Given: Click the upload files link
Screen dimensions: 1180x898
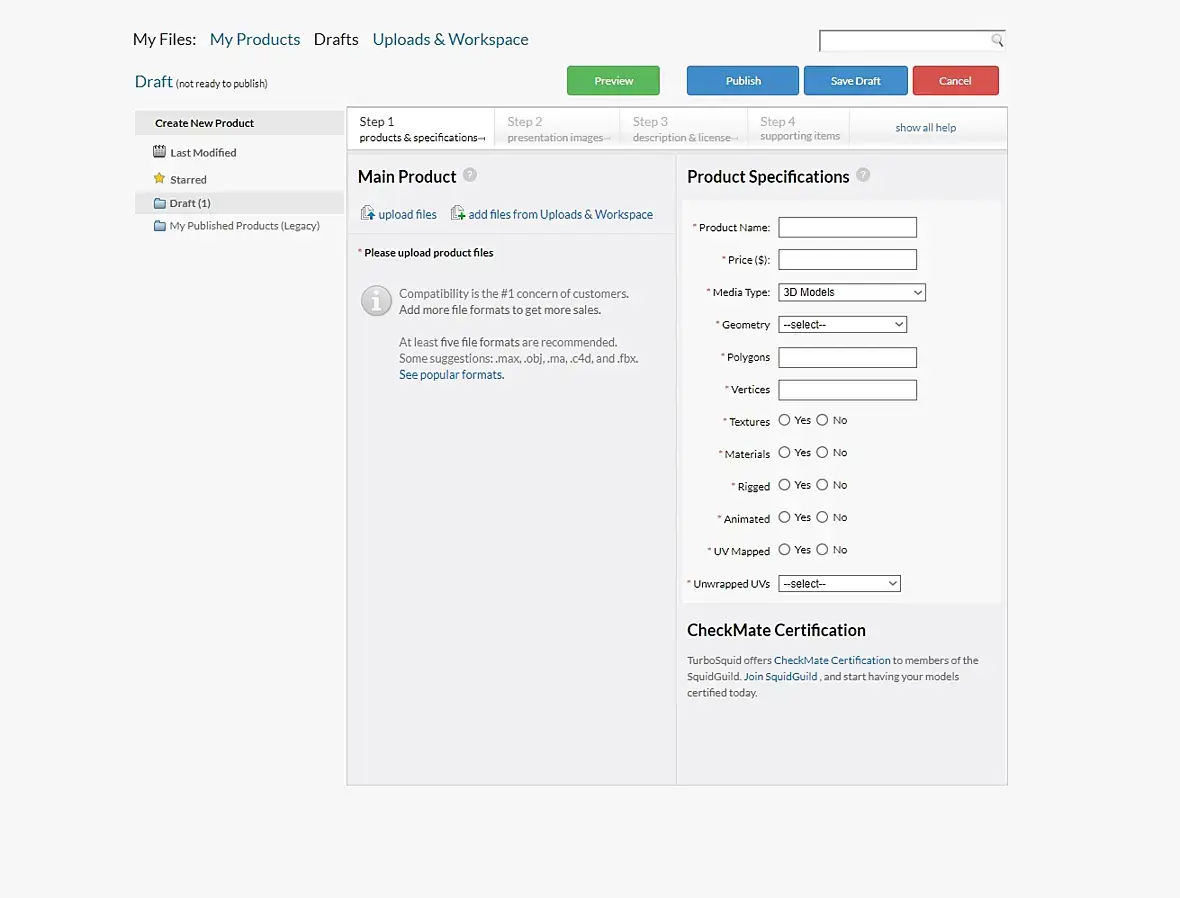Looking at the screenshot, I should tap(407, 215).
